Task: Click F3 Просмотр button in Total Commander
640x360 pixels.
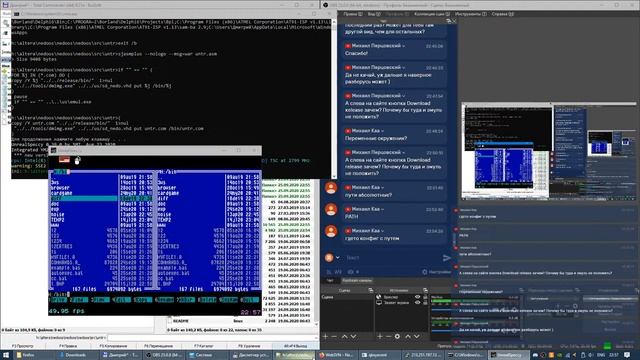Action: tap(23, 346)
